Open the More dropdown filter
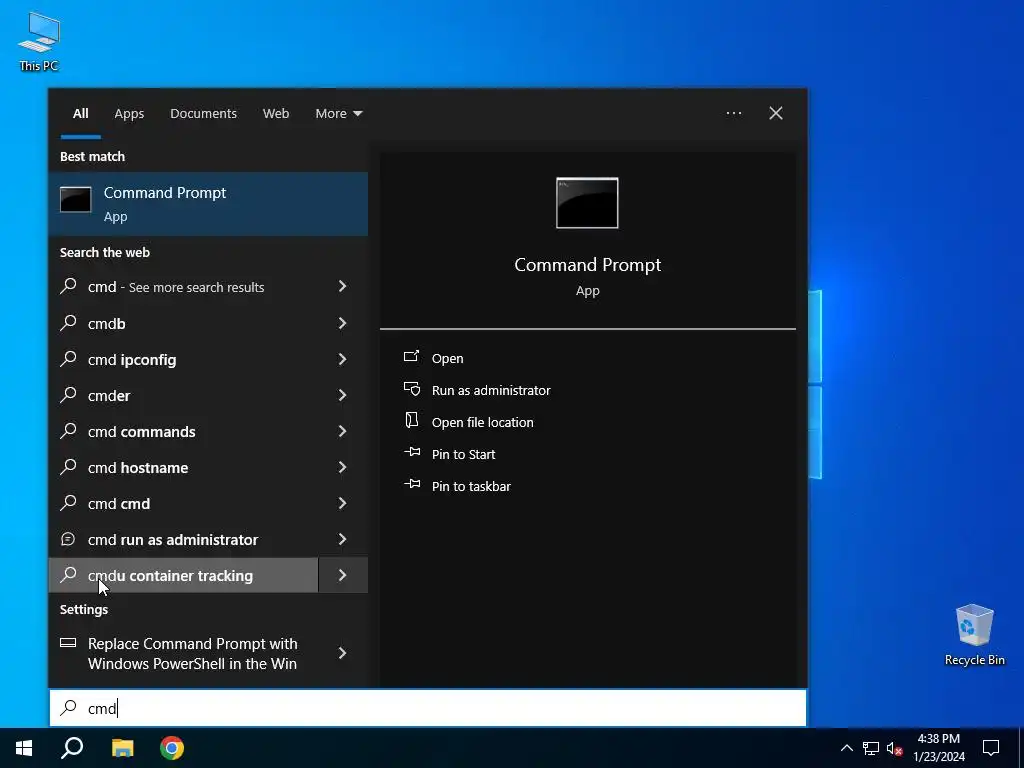 [x=338, y=114]
